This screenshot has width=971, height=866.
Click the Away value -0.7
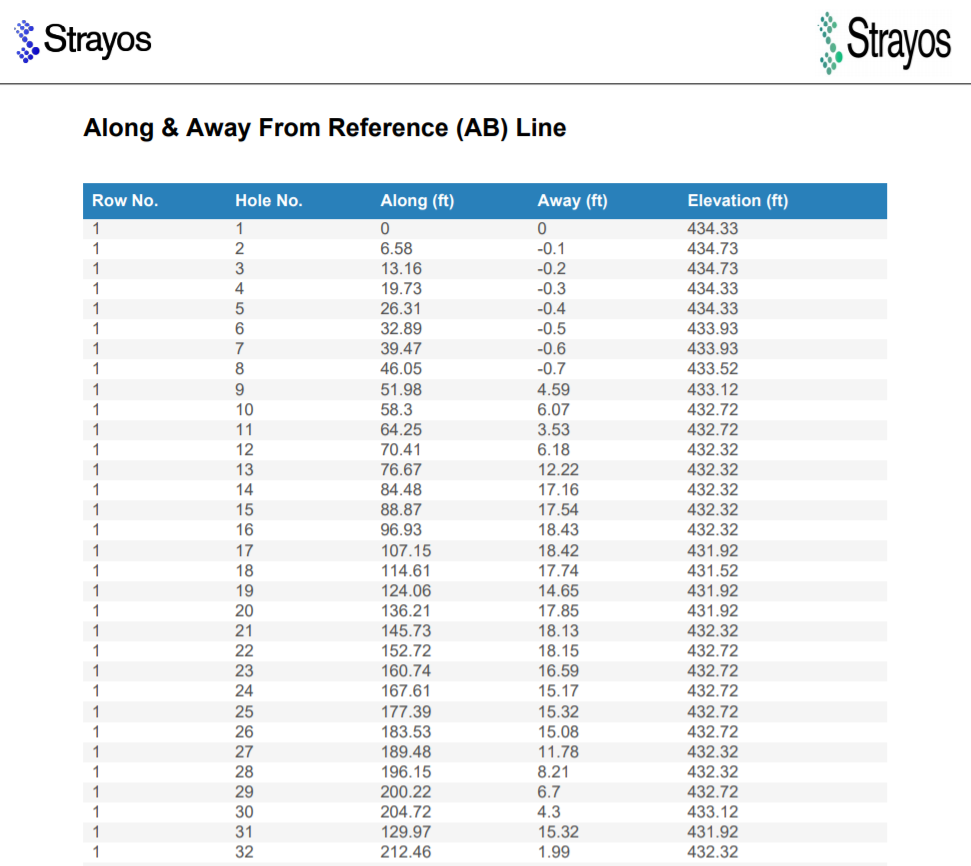[x=551, y=369]
